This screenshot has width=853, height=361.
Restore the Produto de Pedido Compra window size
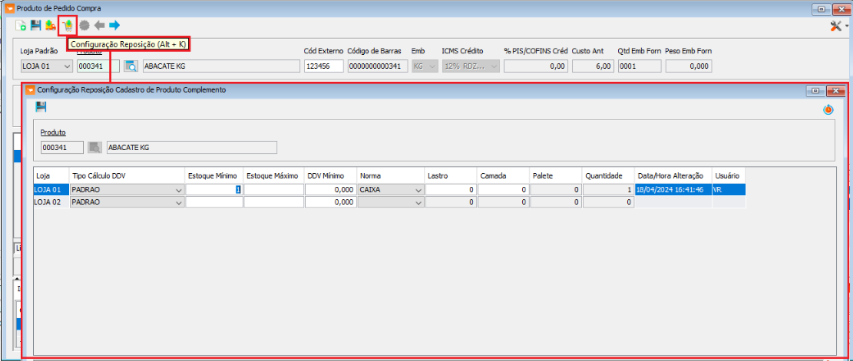(821, 9)
